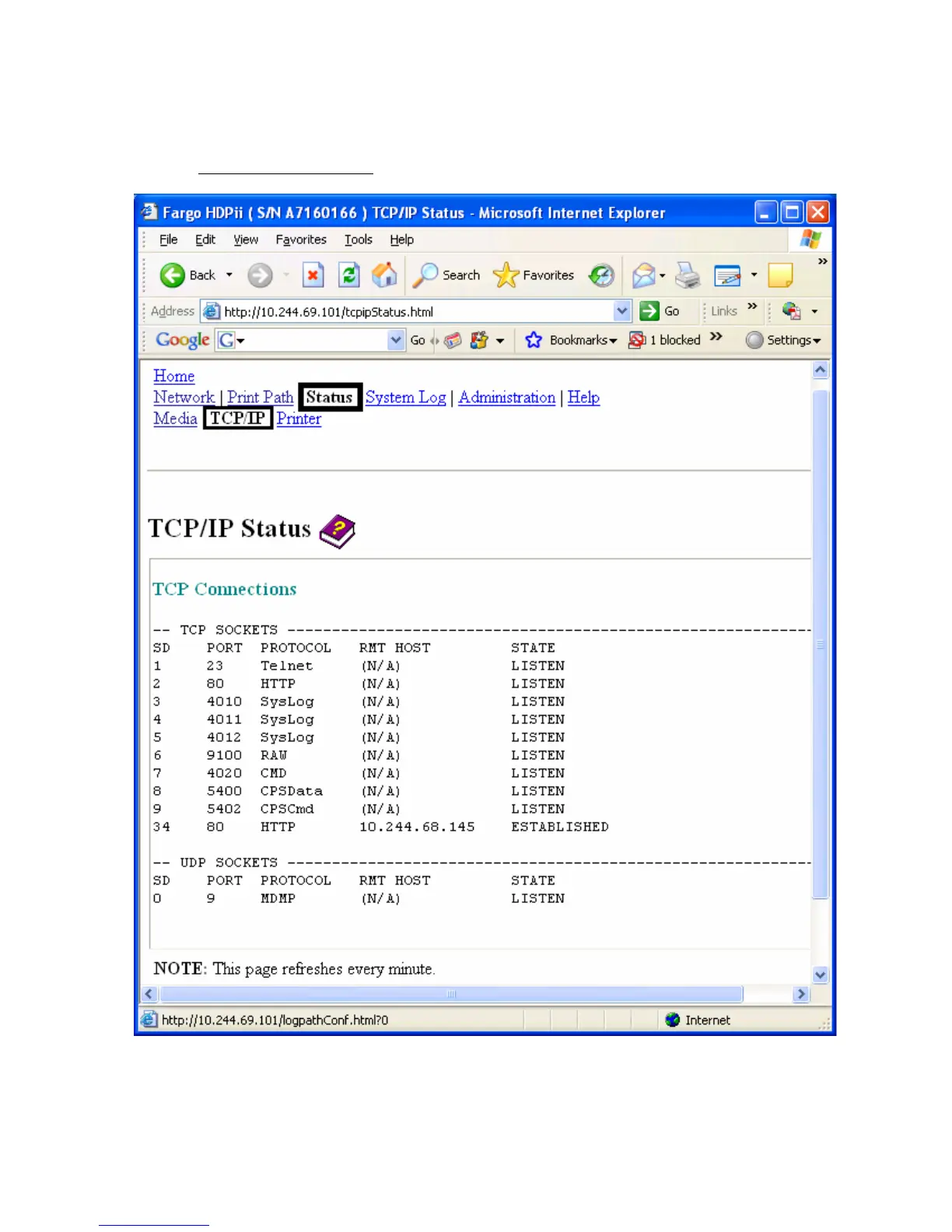Click the Telnet protocol row text

click(x=287, y=666)
